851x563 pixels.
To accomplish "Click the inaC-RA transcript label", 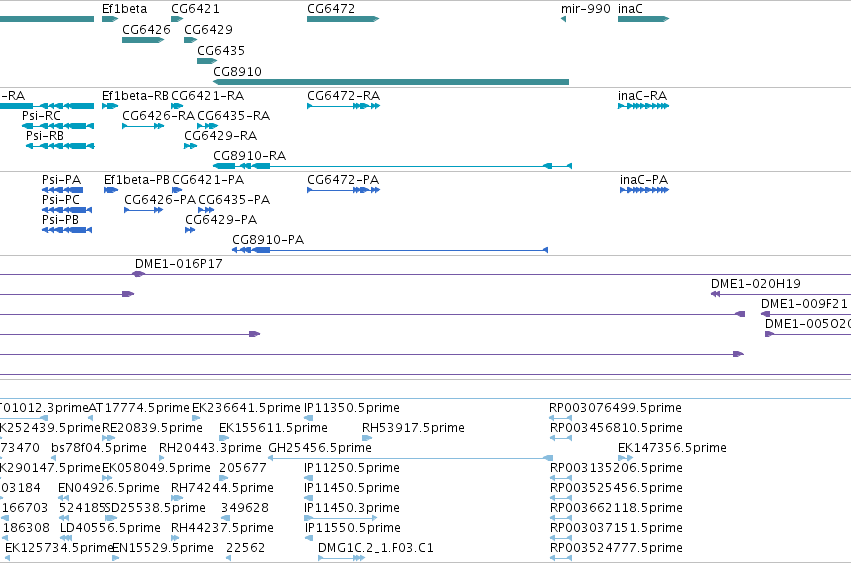I will (643, 96).
